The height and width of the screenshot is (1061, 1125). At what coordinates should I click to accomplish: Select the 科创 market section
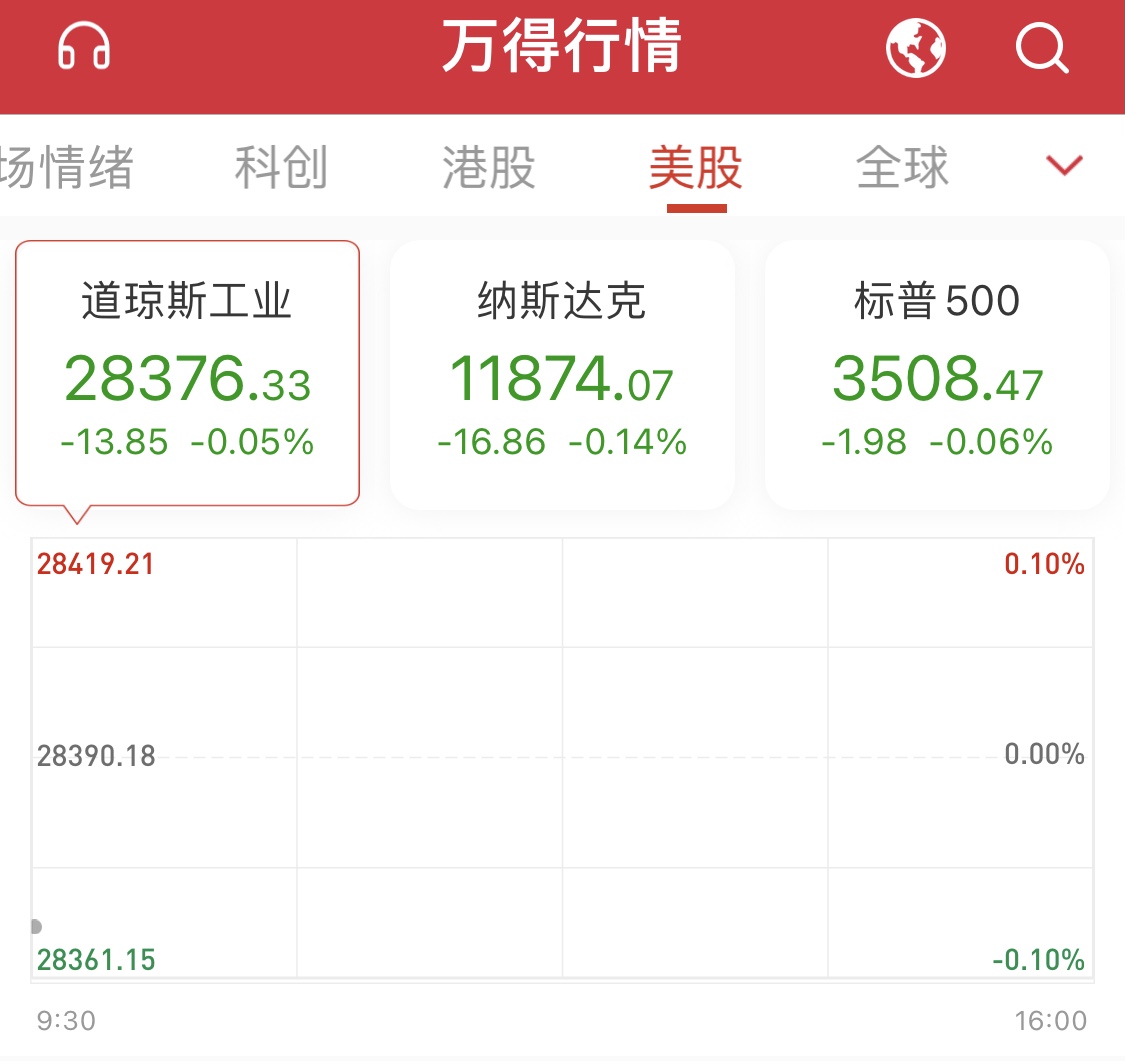(x=281, y=167)
